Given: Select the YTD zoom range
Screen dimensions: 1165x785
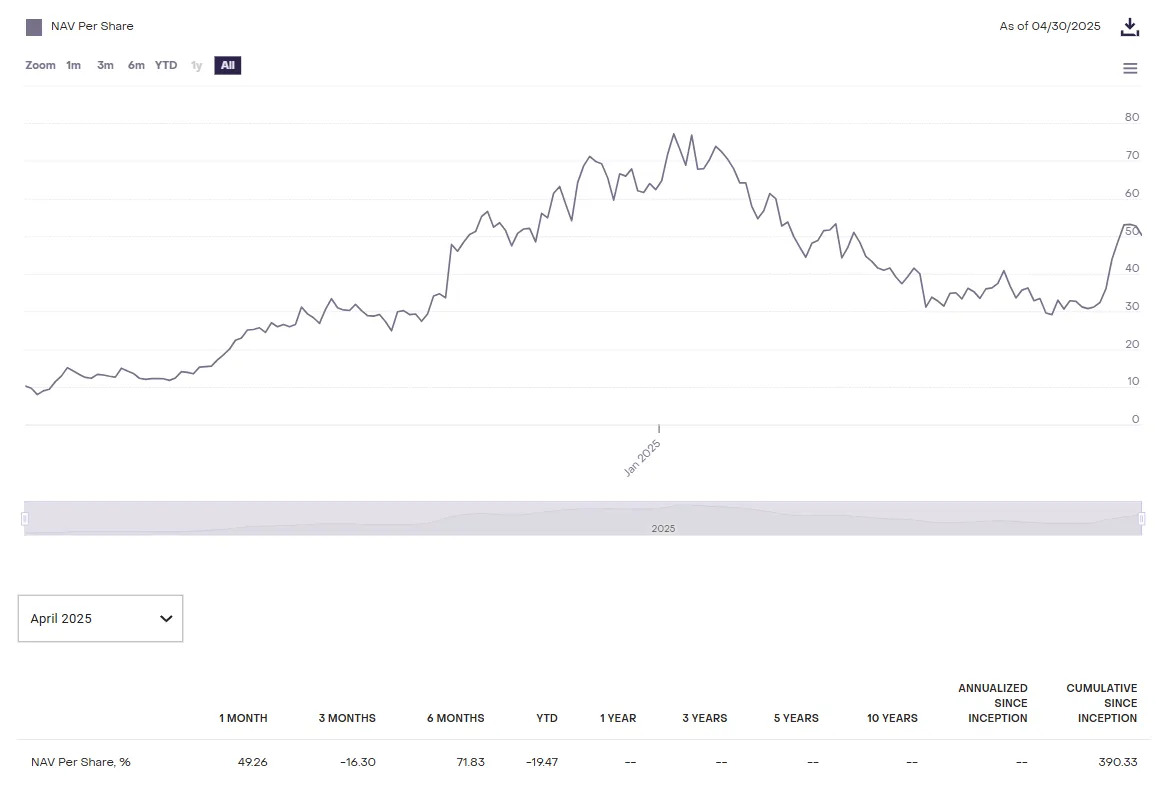Looking at the screenshot, I should click(x=166, y=66).
